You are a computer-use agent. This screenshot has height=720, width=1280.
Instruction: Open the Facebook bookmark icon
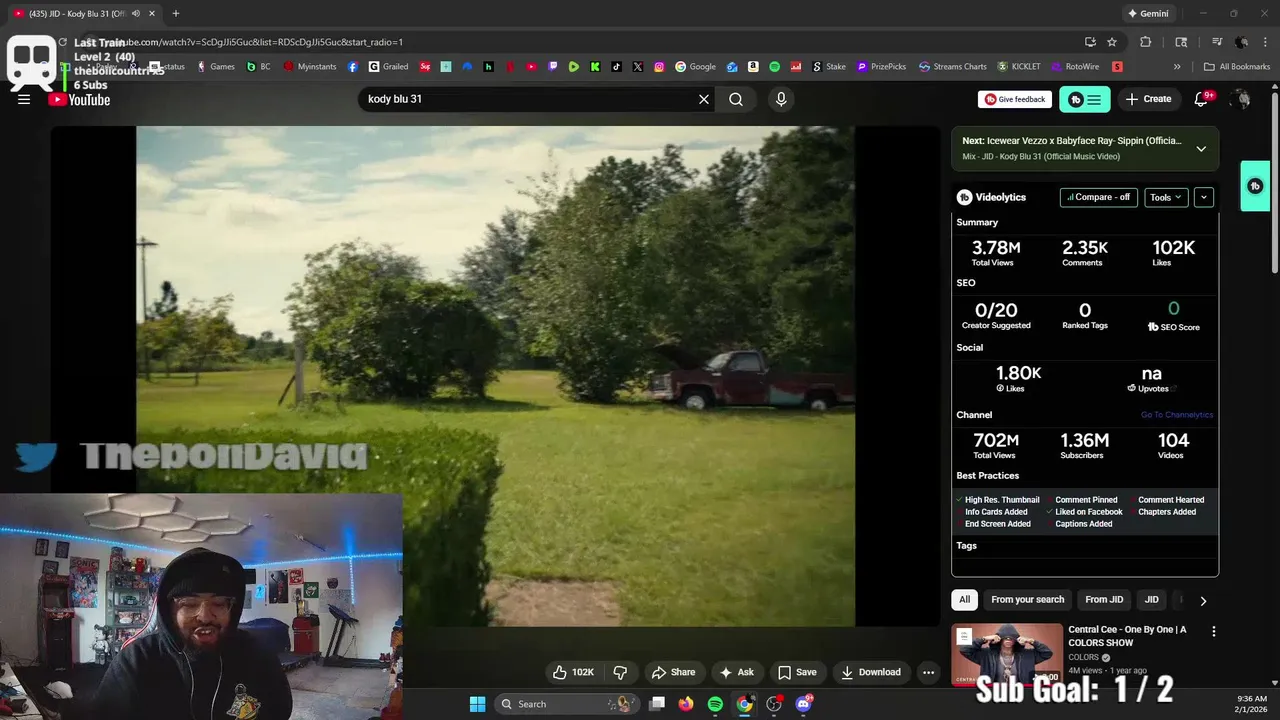(x=353, y=67)
